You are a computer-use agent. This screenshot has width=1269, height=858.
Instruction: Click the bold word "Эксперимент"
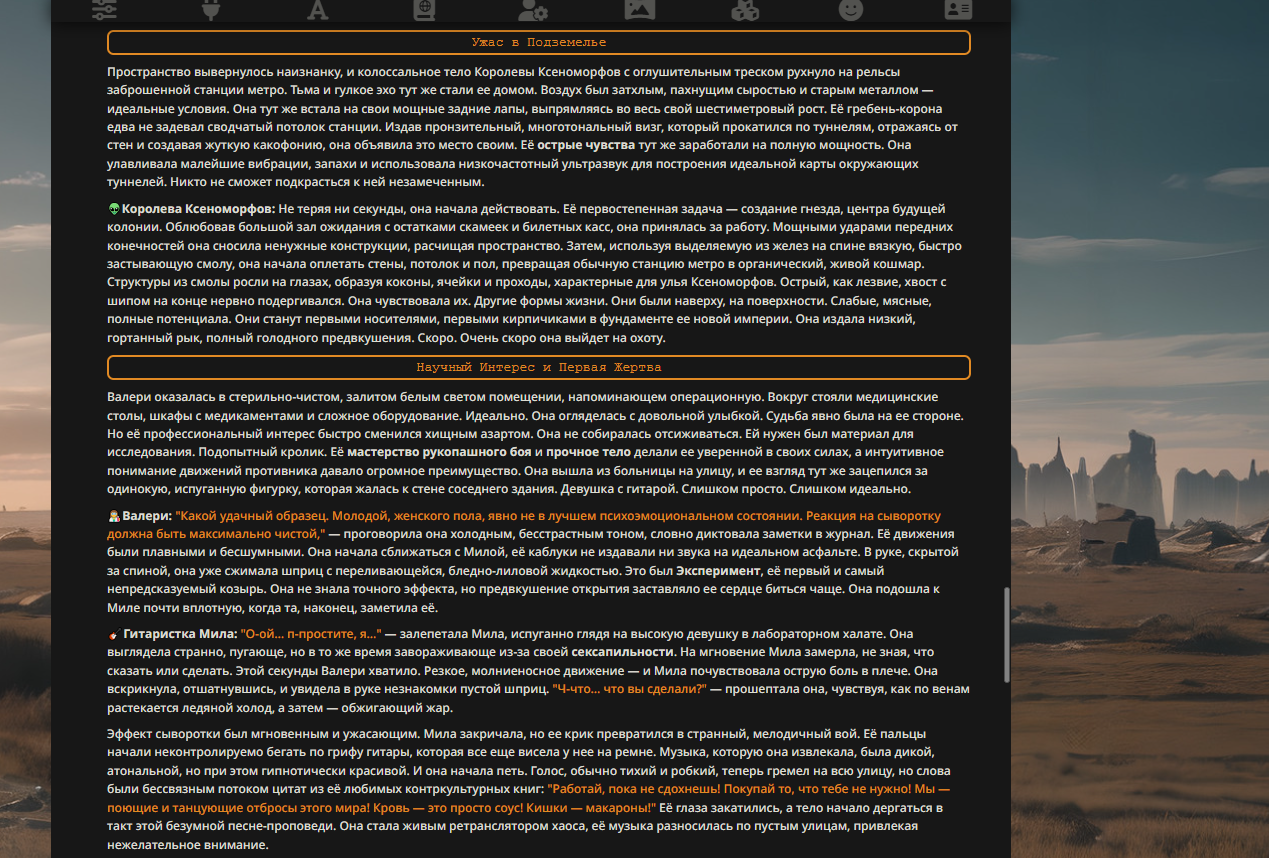pos(719,571)
